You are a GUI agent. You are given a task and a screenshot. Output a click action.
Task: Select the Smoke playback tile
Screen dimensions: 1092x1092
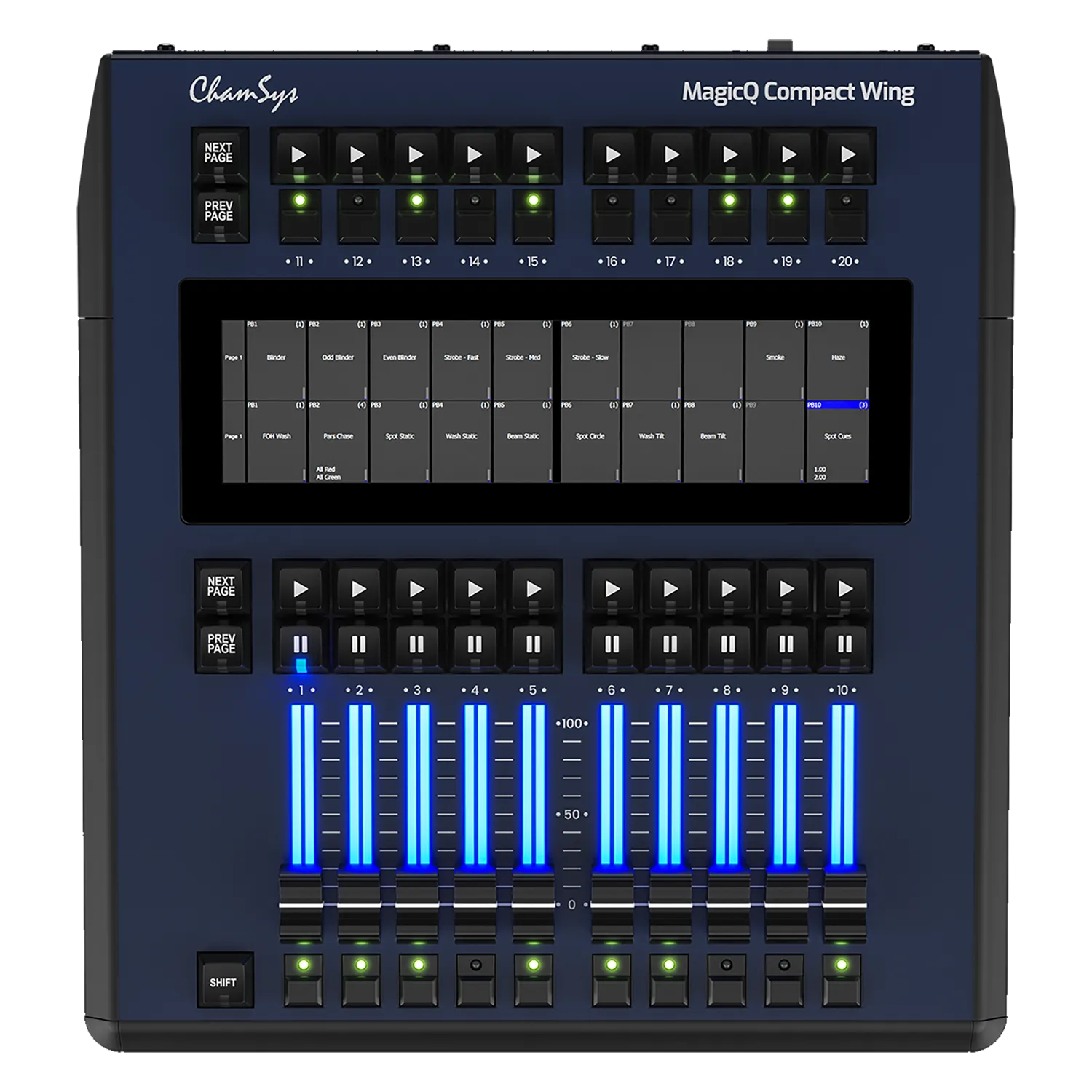pos(775,360)
